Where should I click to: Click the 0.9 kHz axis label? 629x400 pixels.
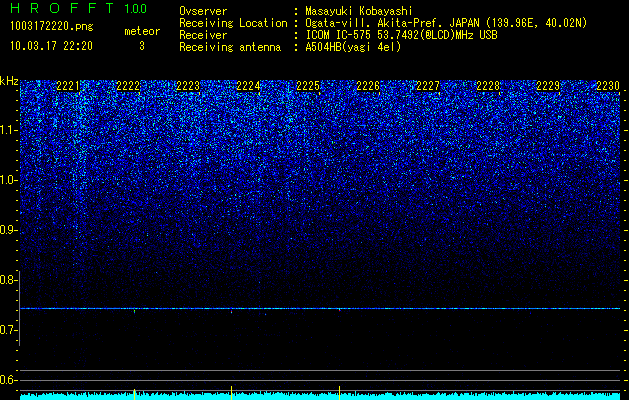click(9, 230)
